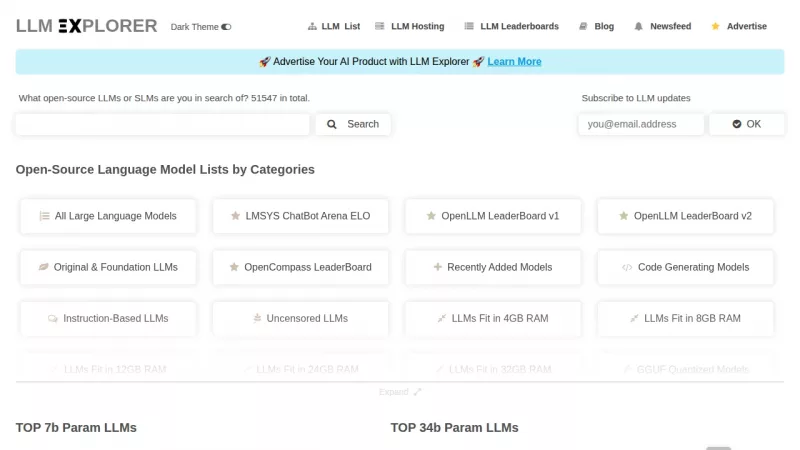
Task: Click the bell icon beside Newsfeed
Action: tap(638, 26)
